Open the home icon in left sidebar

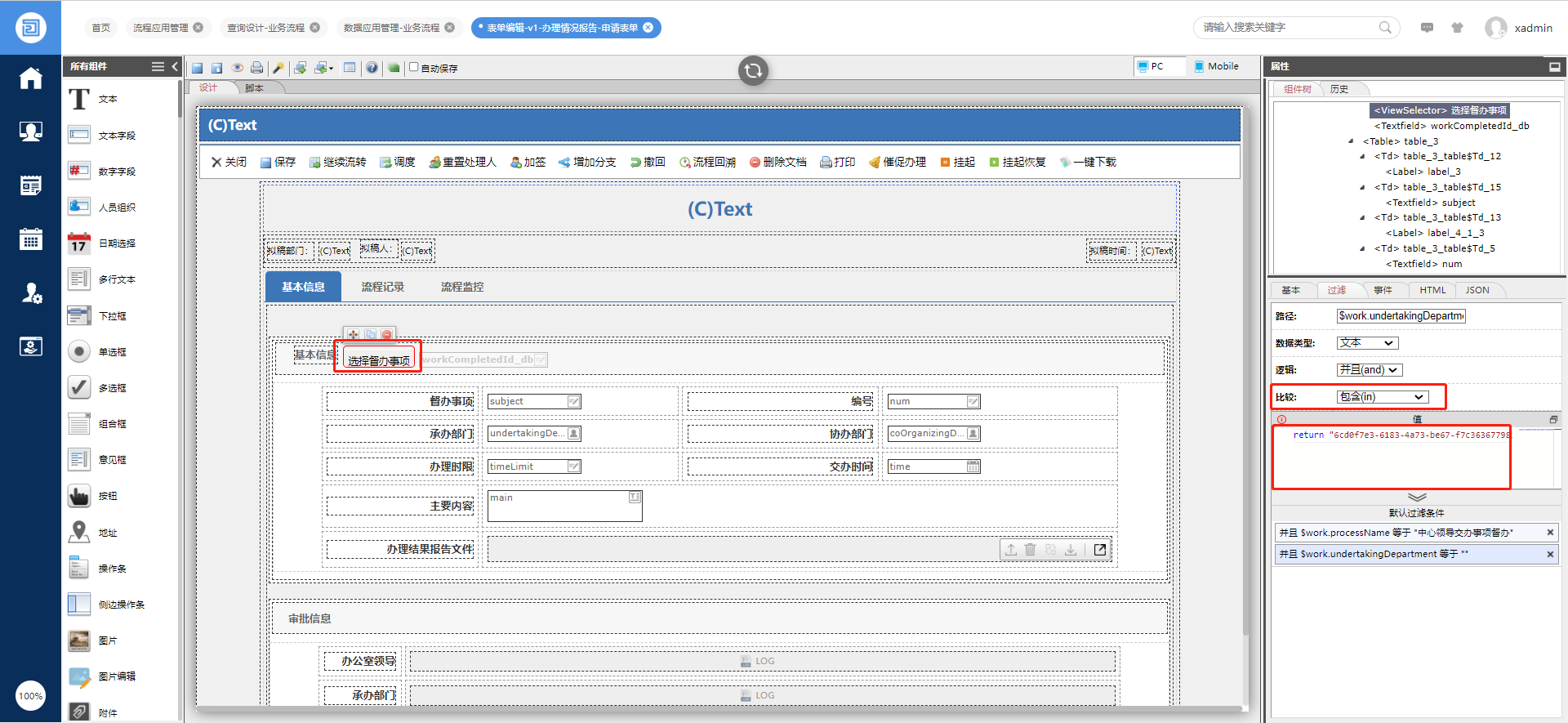click(31, 78)
